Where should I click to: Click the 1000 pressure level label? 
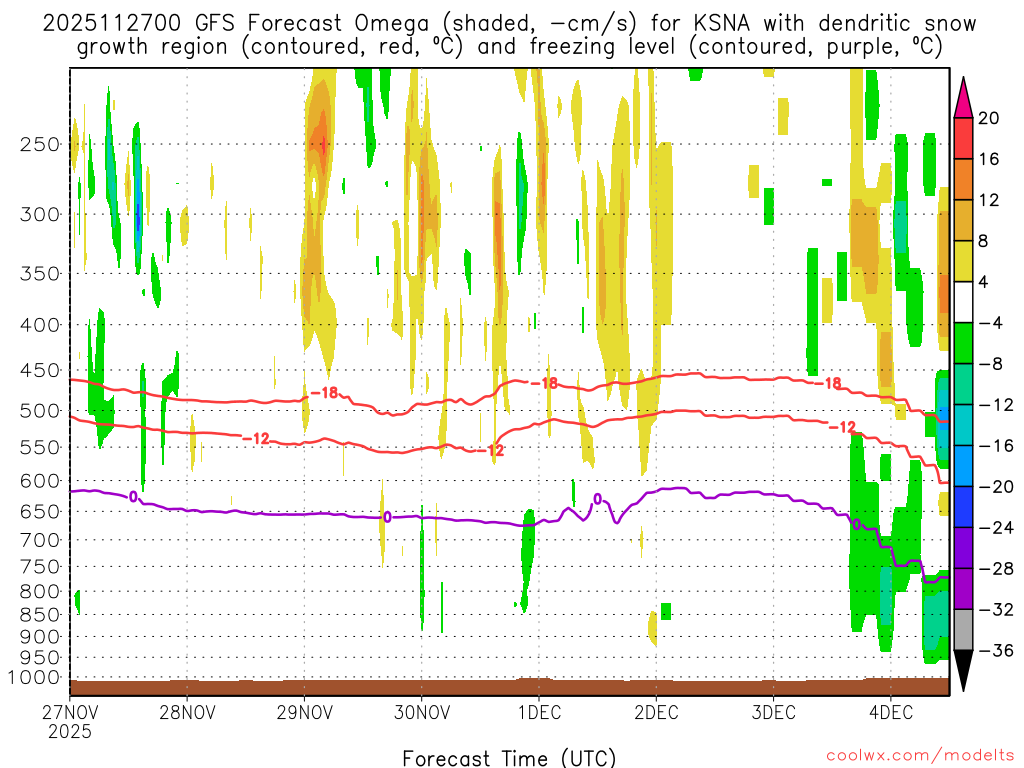click(35, 678)
